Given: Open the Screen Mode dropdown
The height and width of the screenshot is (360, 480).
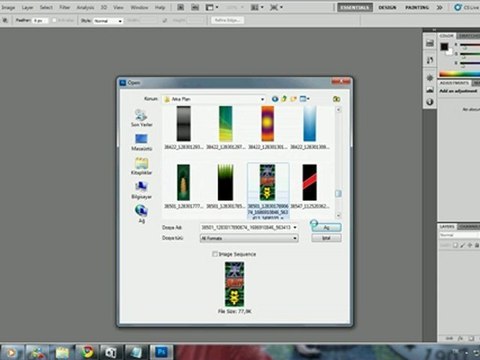Looking at the screenshot, I should point(276,7).
